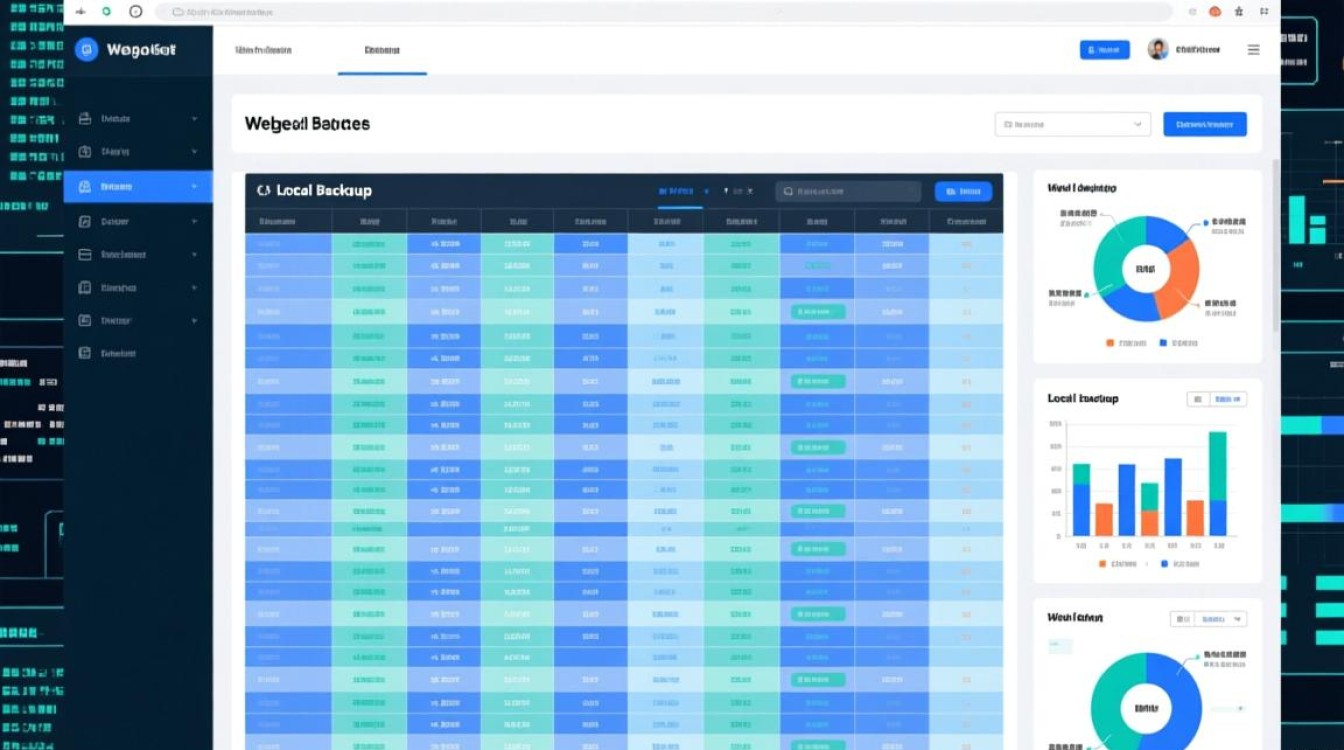Expand the first sidebar item's chevron arrow
This screenshot has height=750, width=1344.
tap(194, 119)
